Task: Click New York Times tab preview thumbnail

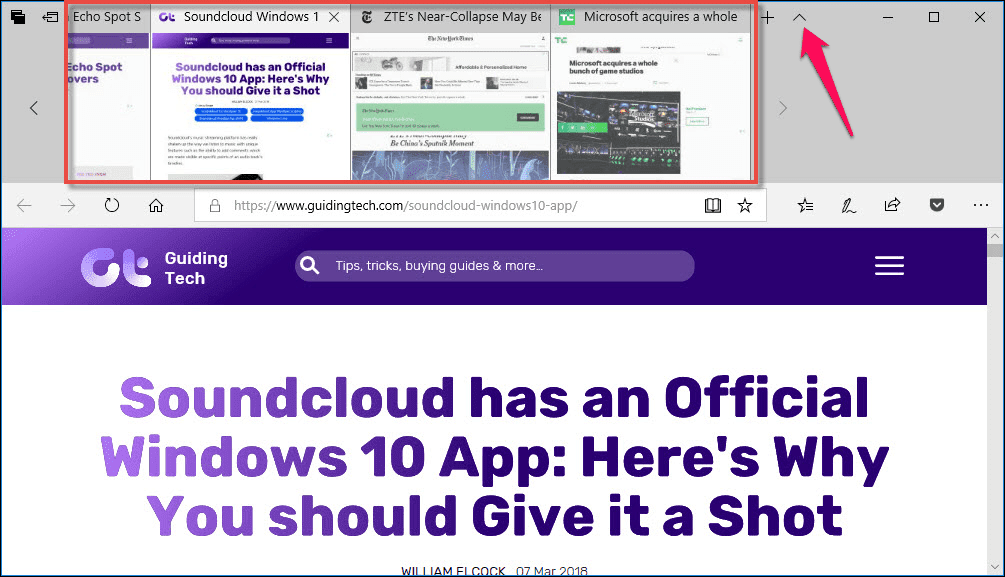Action: (x=451, y=106)
